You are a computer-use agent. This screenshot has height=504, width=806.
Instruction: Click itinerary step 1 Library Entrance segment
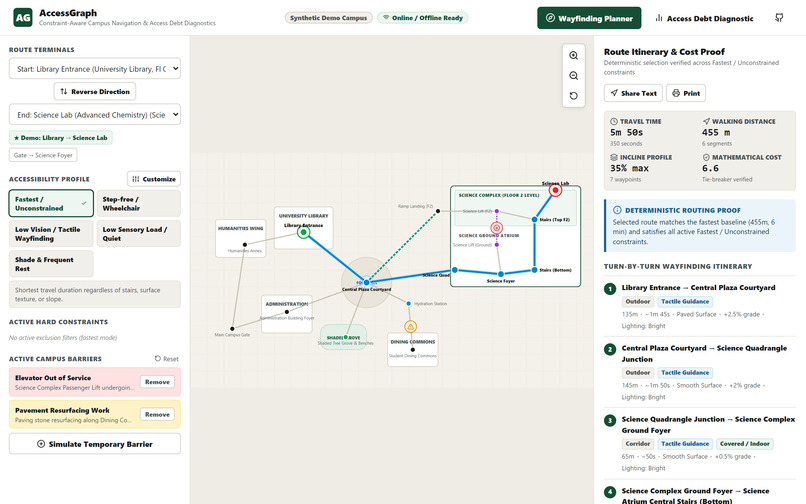(x=699, y=307)
